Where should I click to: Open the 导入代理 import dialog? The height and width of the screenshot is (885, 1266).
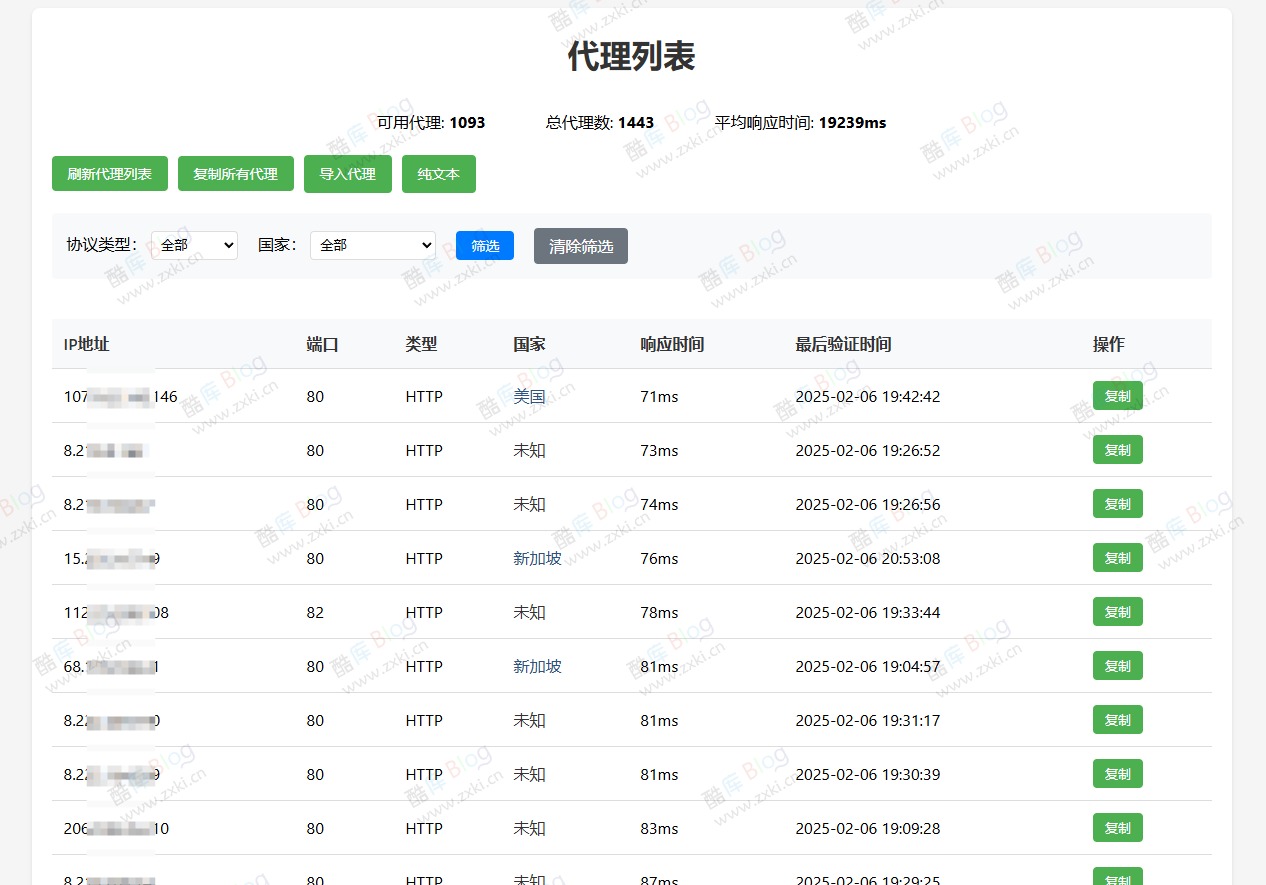pyautogui.click(x=347, y=173)
